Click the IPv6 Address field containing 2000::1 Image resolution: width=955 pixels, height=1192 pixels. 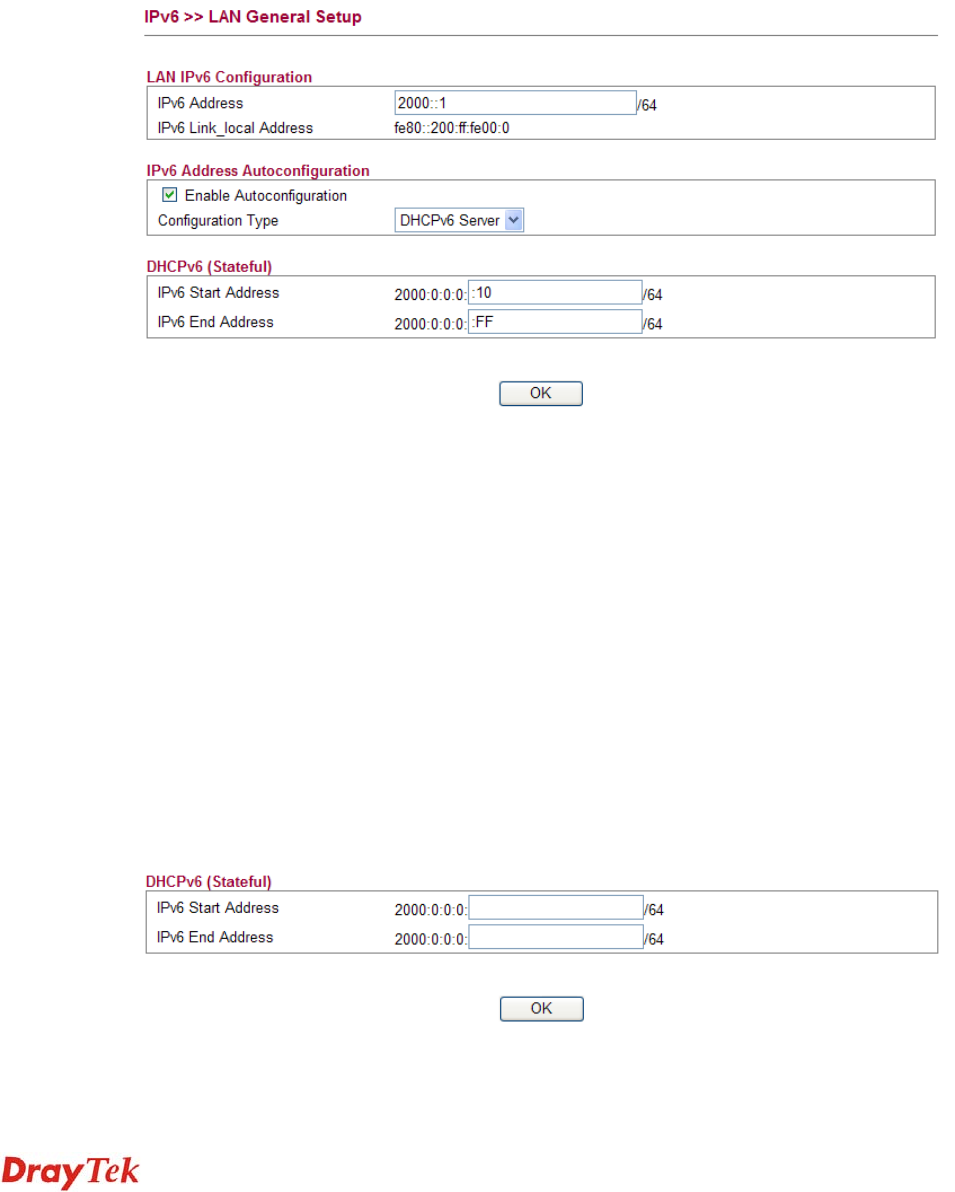(x=515, y=103)
